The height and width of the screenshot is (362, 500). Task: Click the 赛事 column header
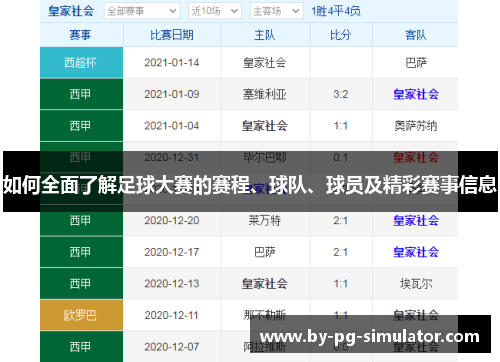tap(80, 35)
